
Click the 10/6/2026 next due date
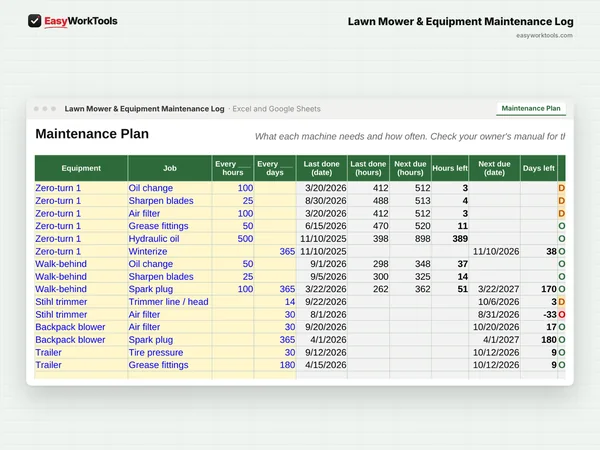499,302
